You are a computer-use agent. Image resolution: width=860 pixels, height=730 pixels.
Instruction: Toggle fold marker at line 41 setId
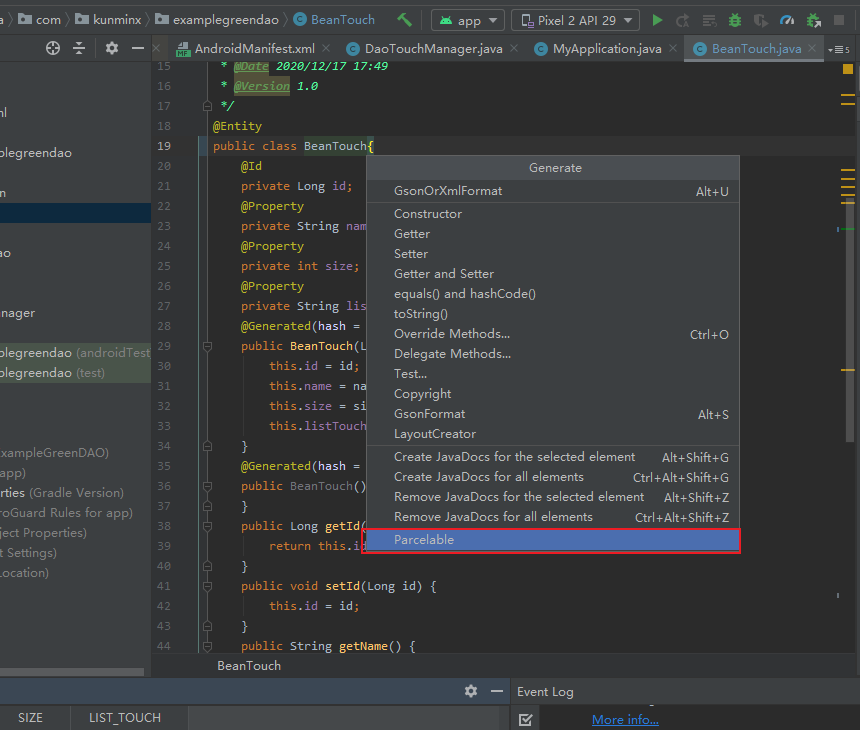click(x=207, y=586)
